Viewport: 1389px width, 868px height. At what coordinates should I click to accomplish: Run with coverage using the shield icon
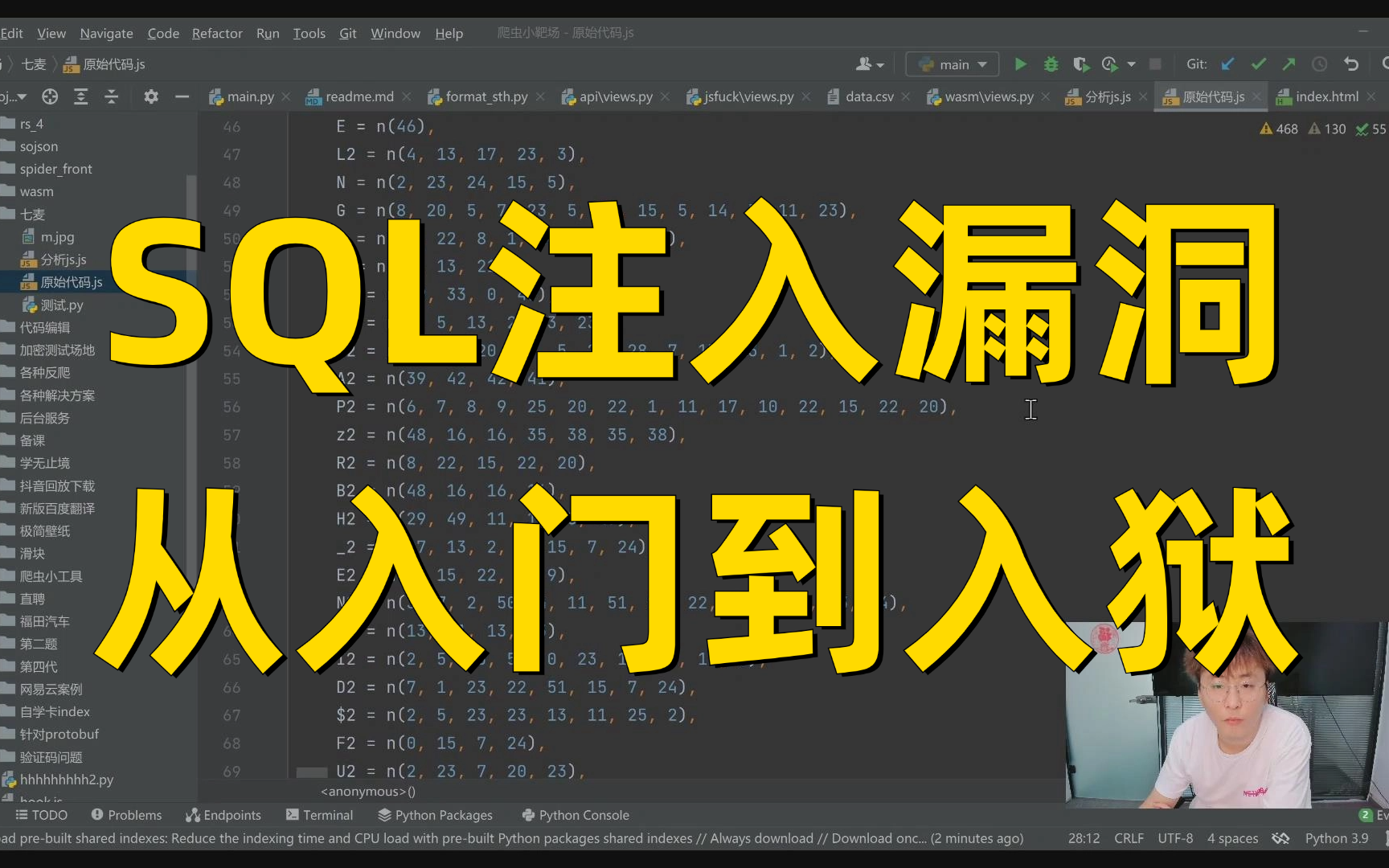pyautogui.click(x=1080, y=64)
